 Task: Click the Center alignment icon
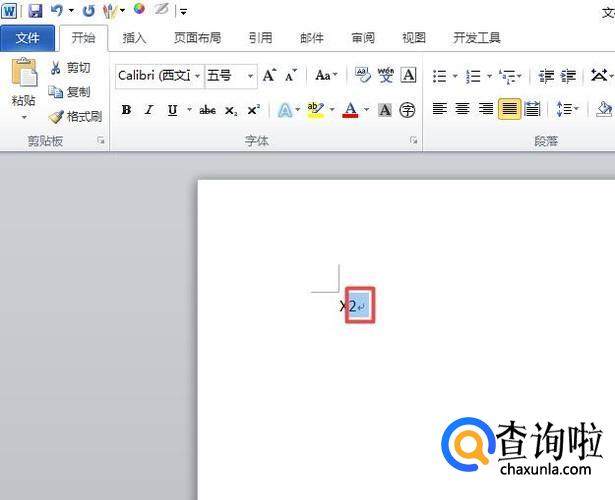click(x=463, y=110)
